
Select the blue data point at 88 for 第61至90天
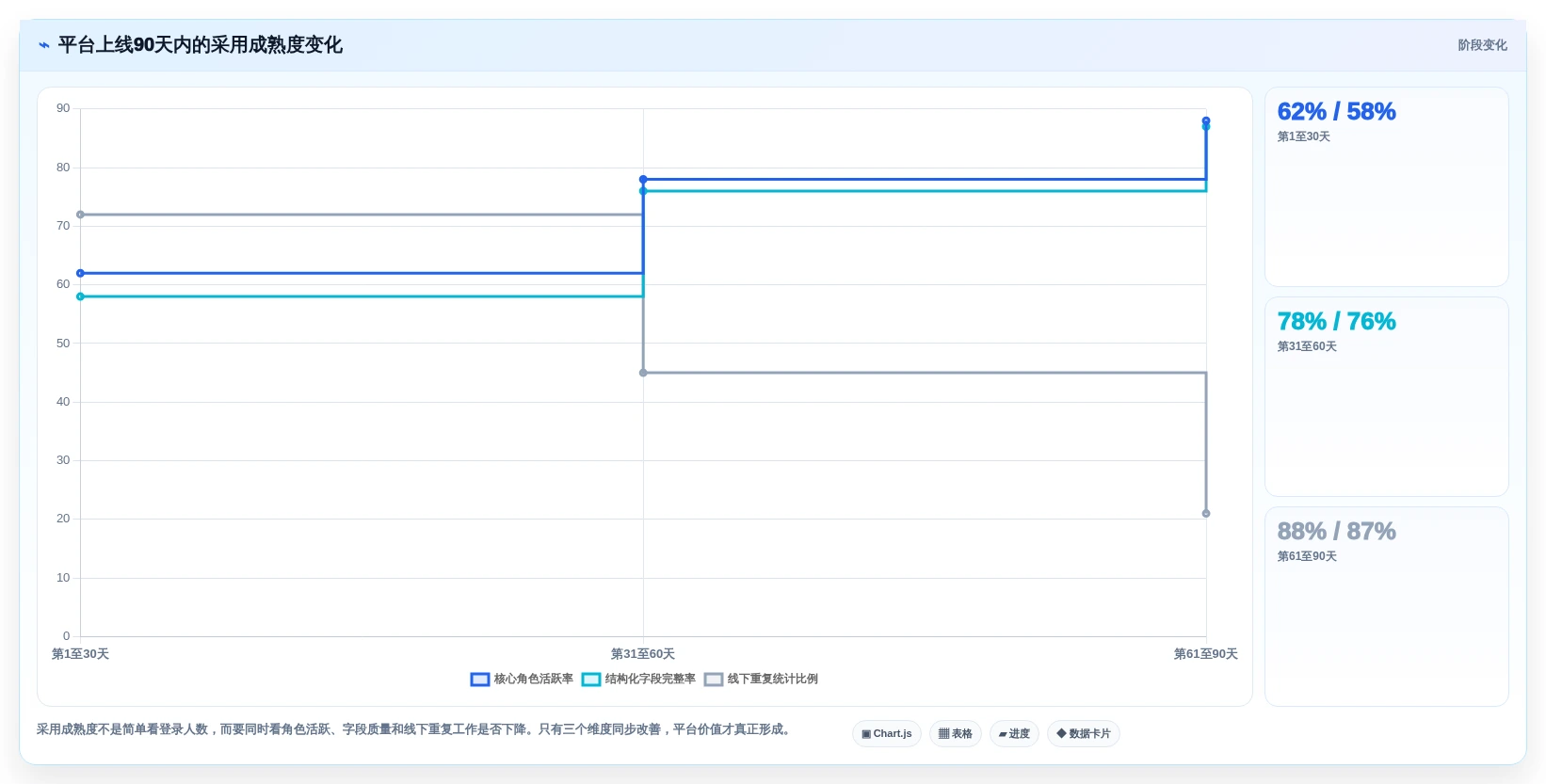[1206, 120]
